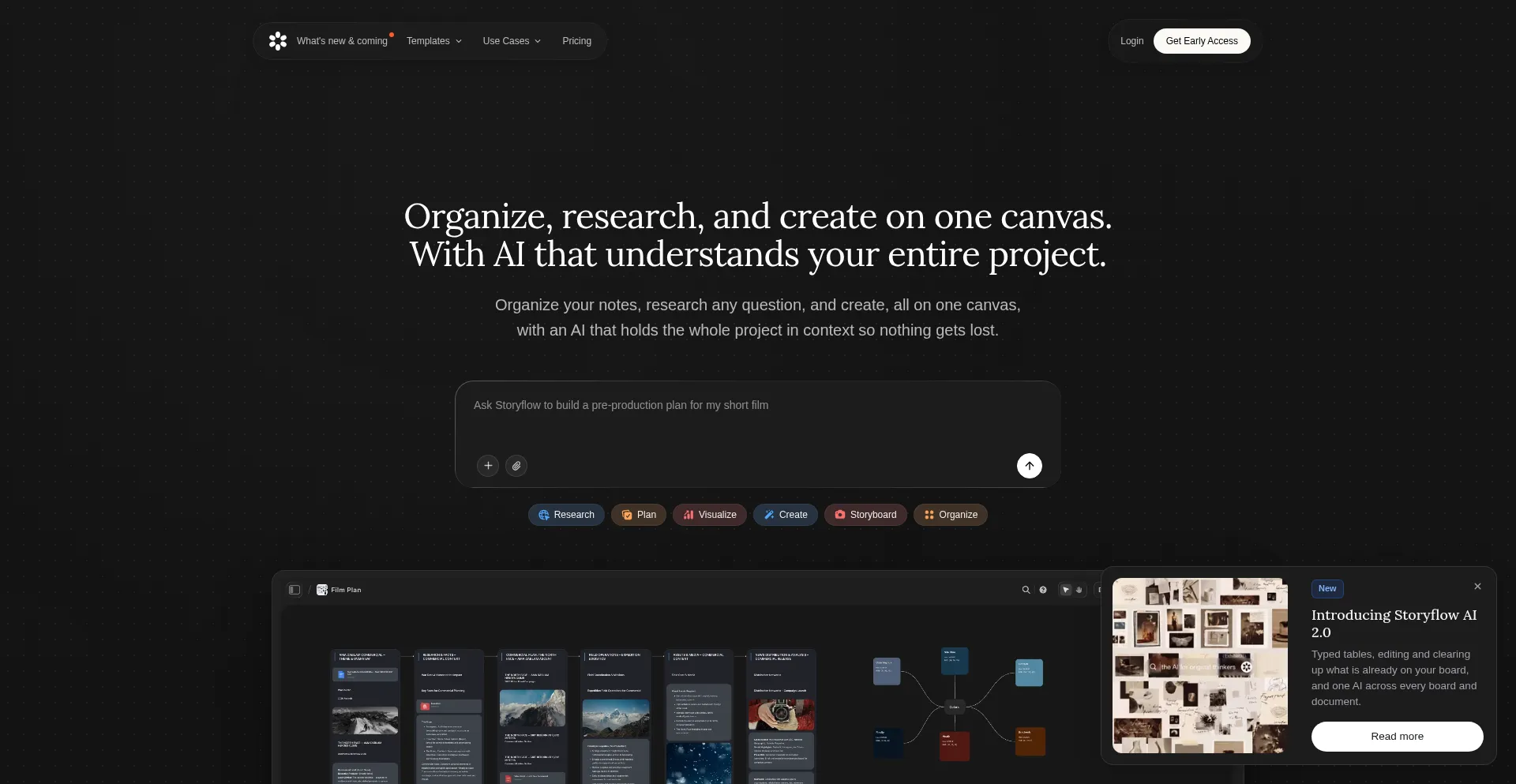Click the Storyflow flower logo
Screen dimensions: 1516x784
(278, 41)
